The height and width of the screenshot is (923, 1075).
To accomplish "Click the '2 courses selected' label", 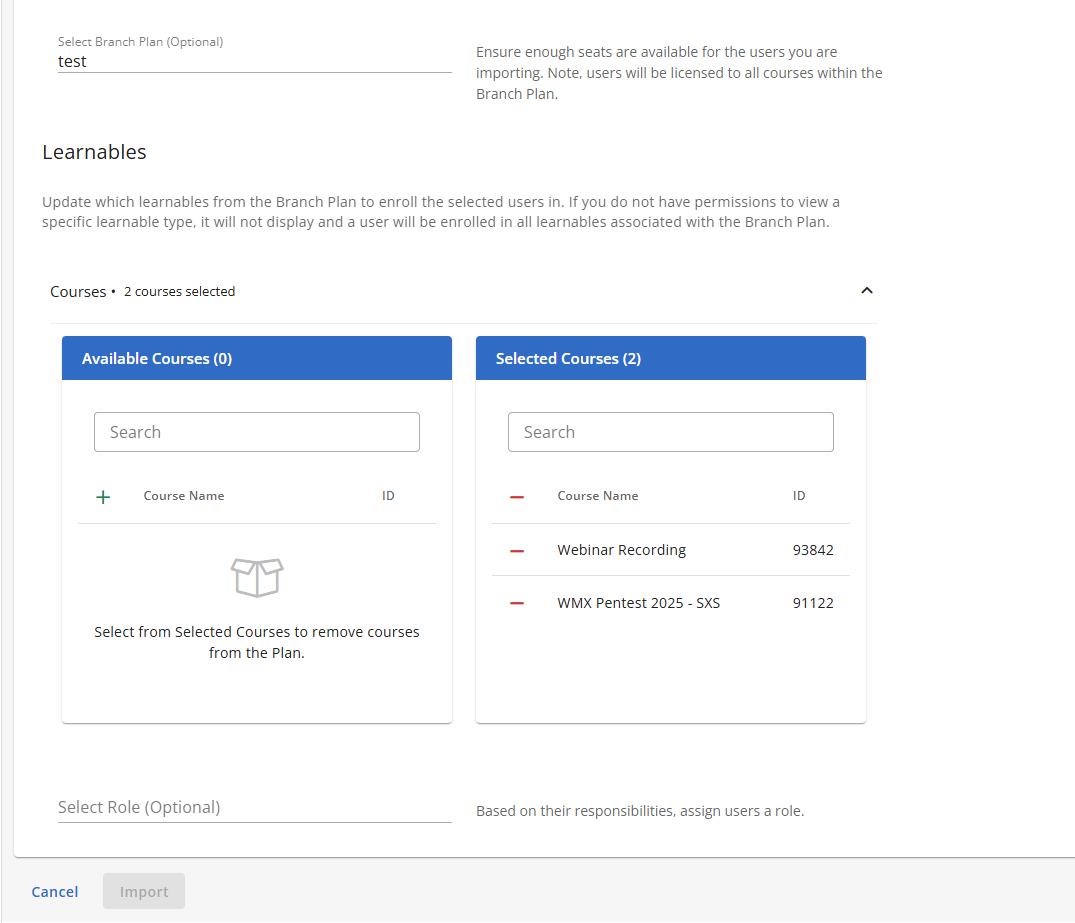I will click(179, 292).
